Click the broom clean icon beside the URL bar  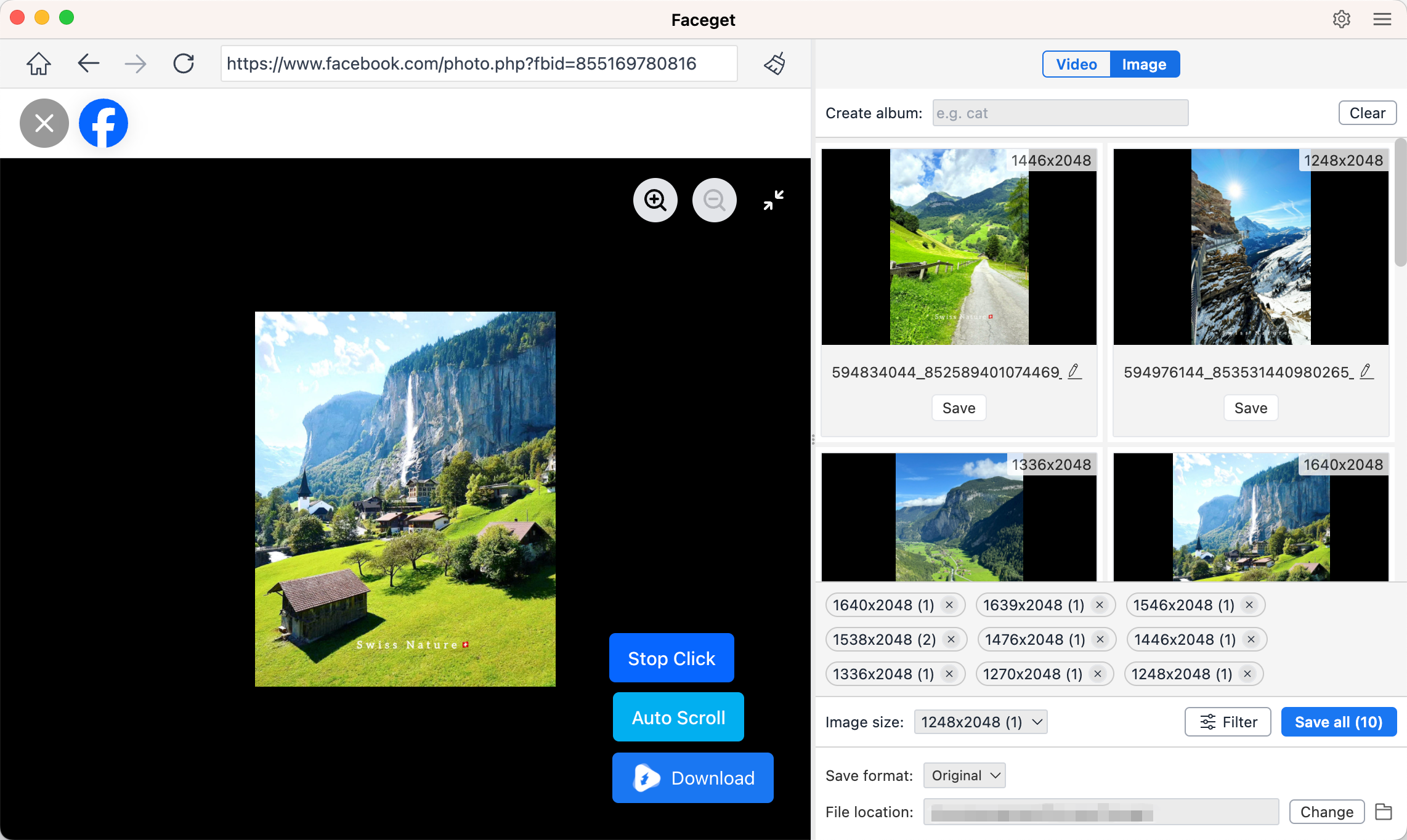(x=774, y=63)
